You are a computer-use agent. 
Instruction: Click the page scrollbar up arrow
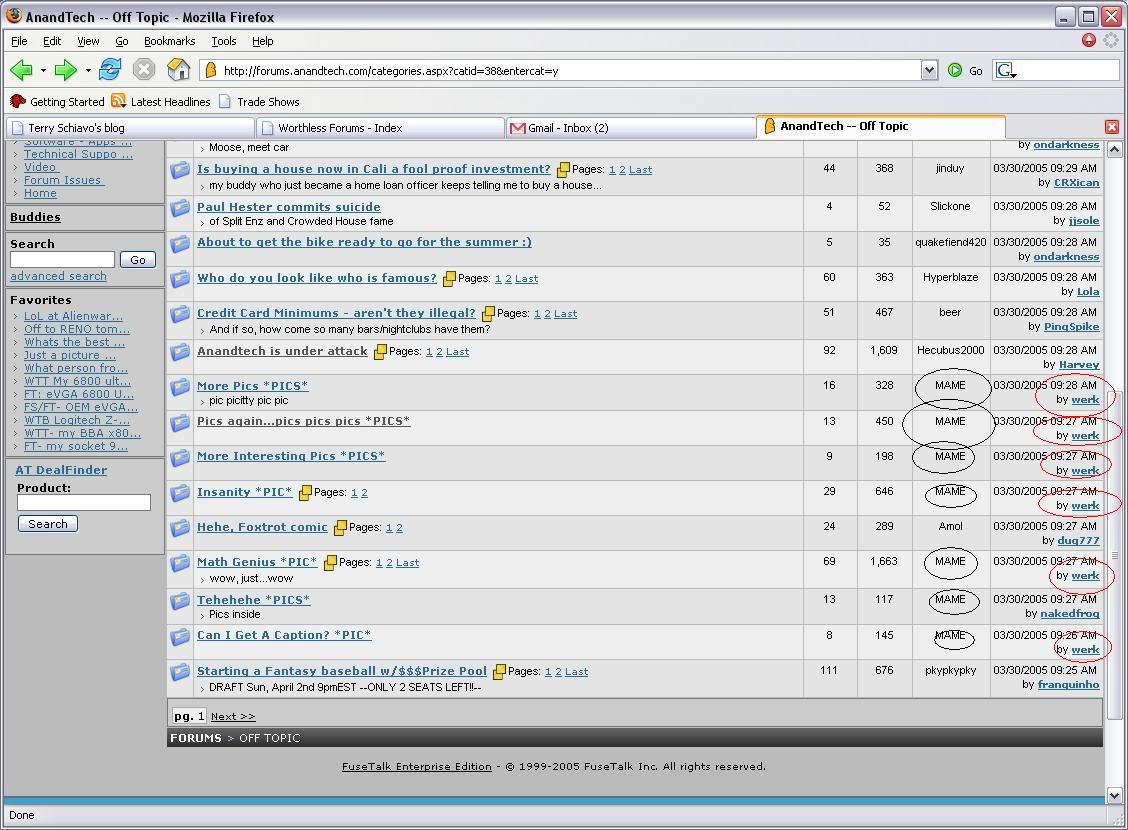pyautogui.click(x=1114, y=150)
